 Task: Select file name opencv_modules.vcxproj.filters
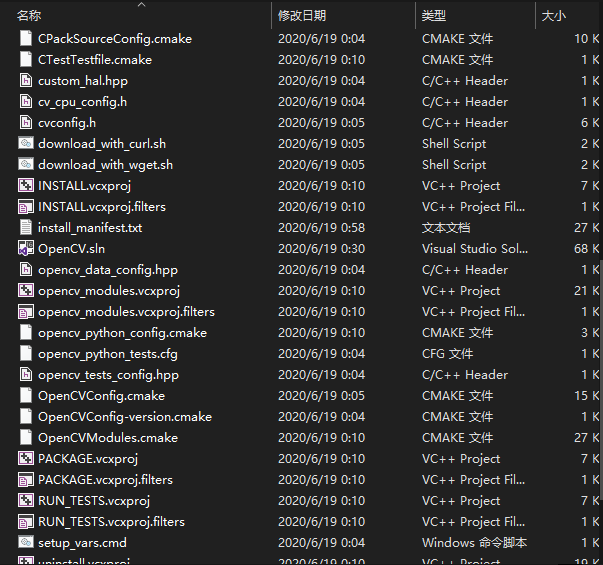pos(126,312)
